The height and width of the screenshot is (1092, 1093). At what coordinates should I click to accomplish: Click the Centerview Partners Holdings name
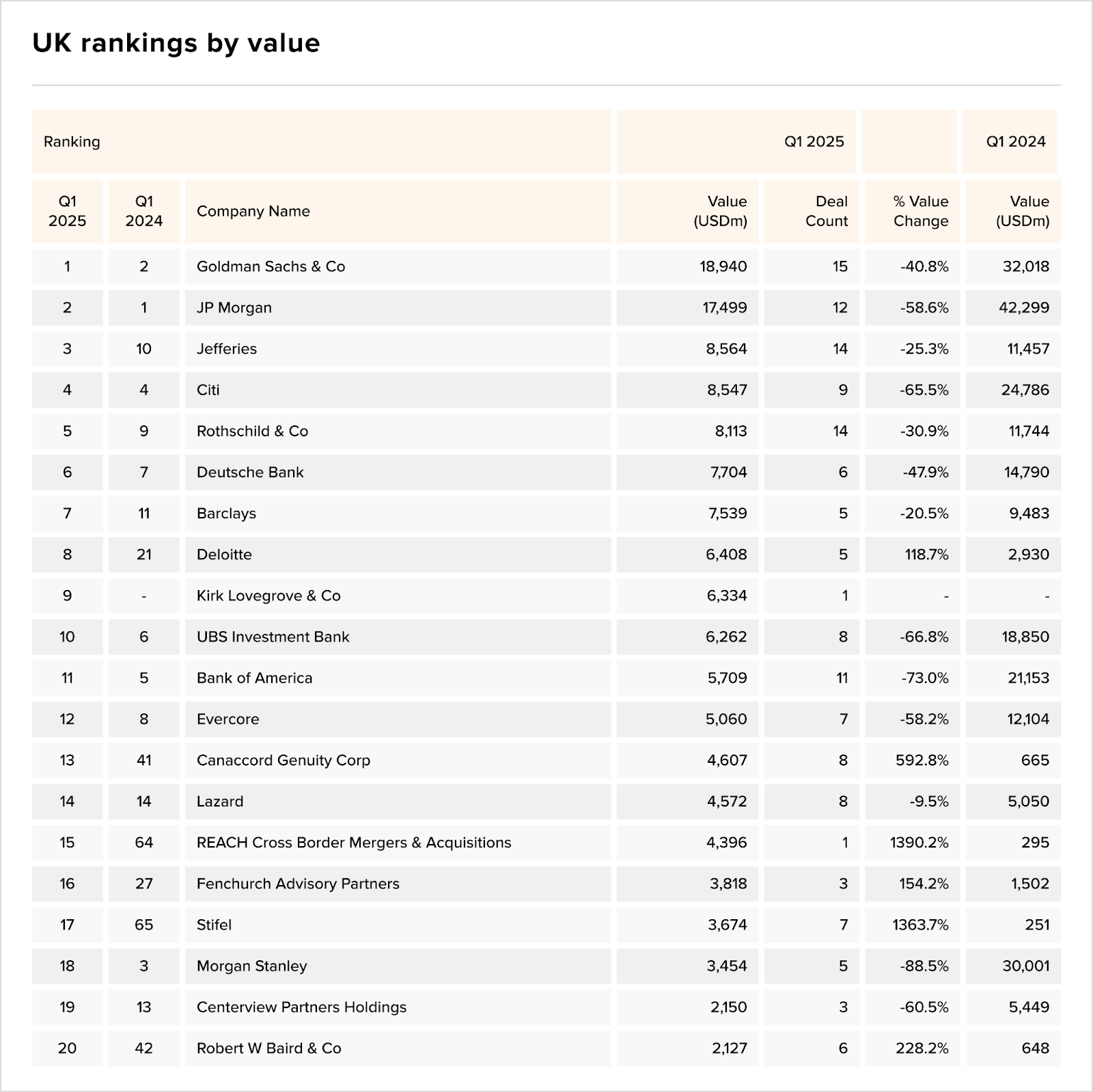tap(301, 1007)
